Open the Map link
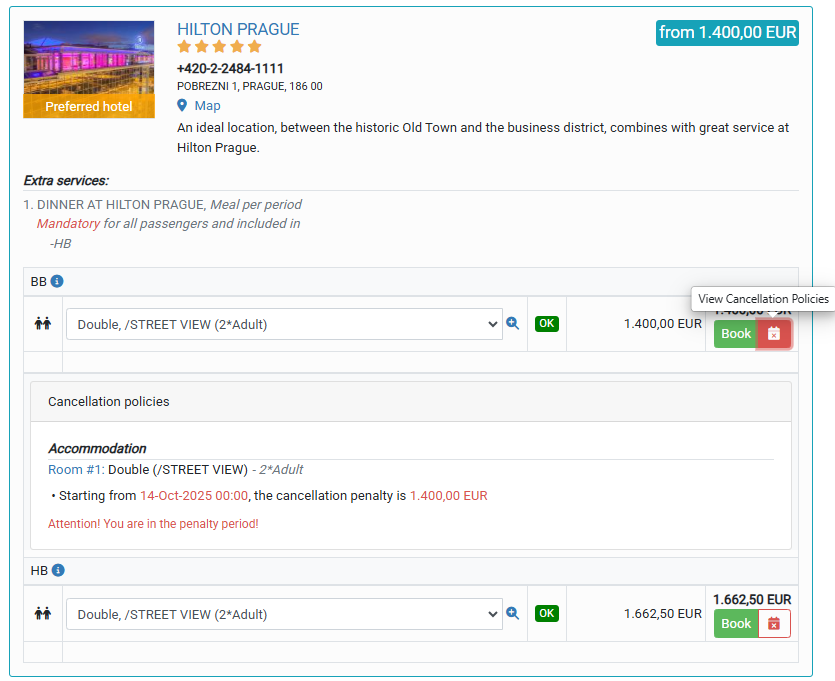835x681 pixels. 207,105
